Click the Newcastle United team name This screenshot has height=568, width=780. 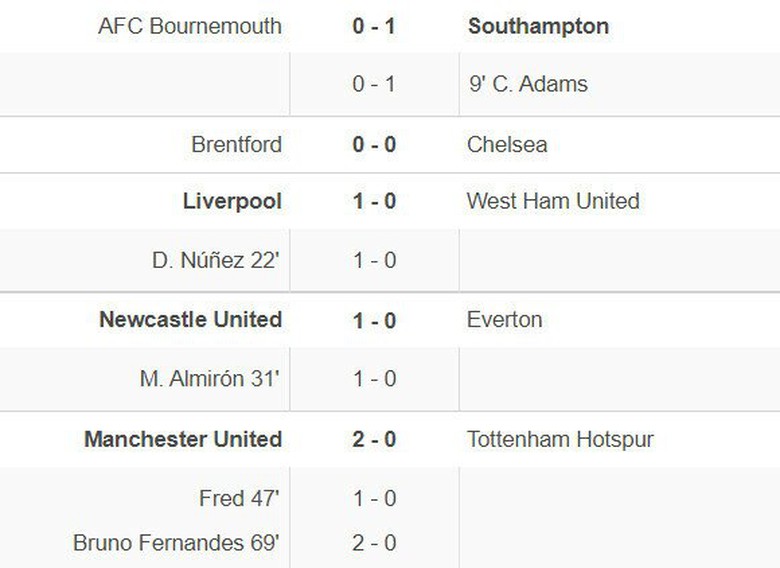[190, 320]
